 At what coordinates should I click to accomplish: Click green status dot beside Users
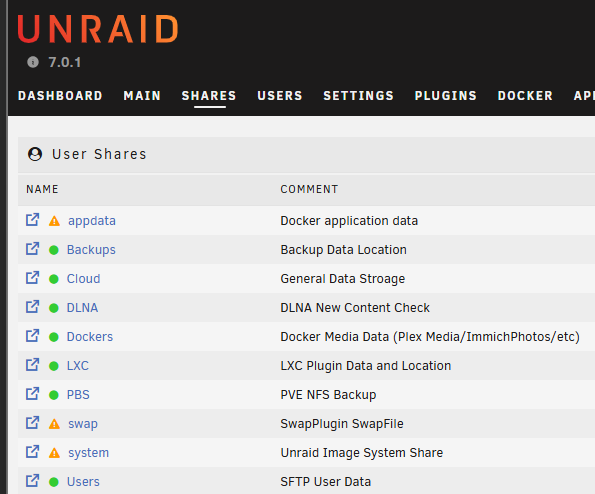tap(54, 482)
